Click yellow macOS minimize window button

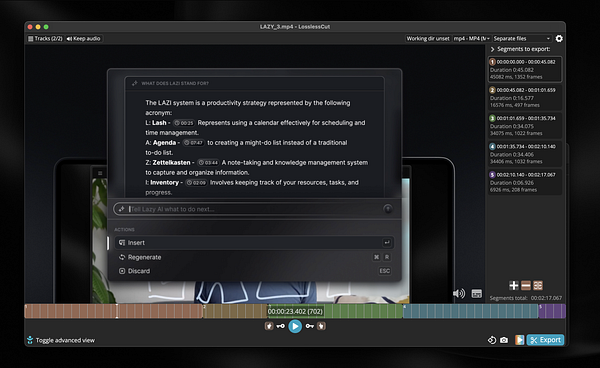pos(38,27)
